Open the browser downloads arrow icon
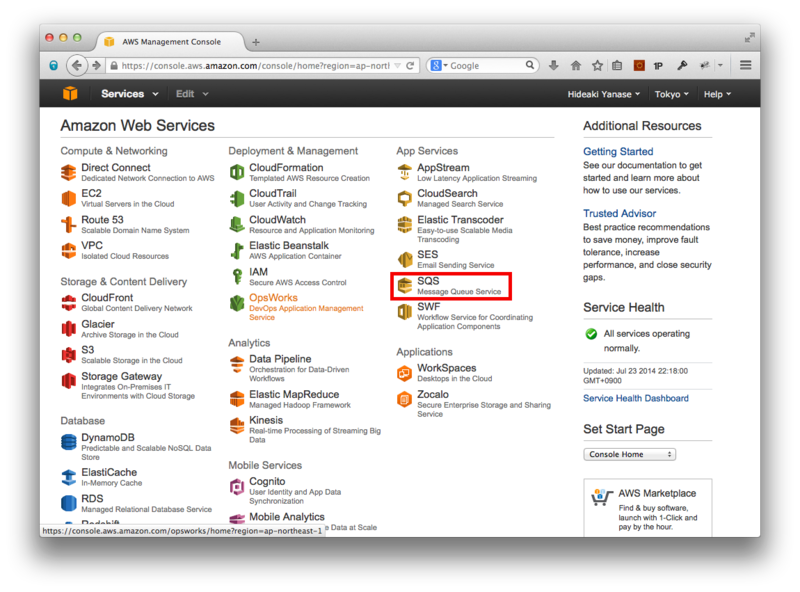The image size is (800, 592). (554, 65)
